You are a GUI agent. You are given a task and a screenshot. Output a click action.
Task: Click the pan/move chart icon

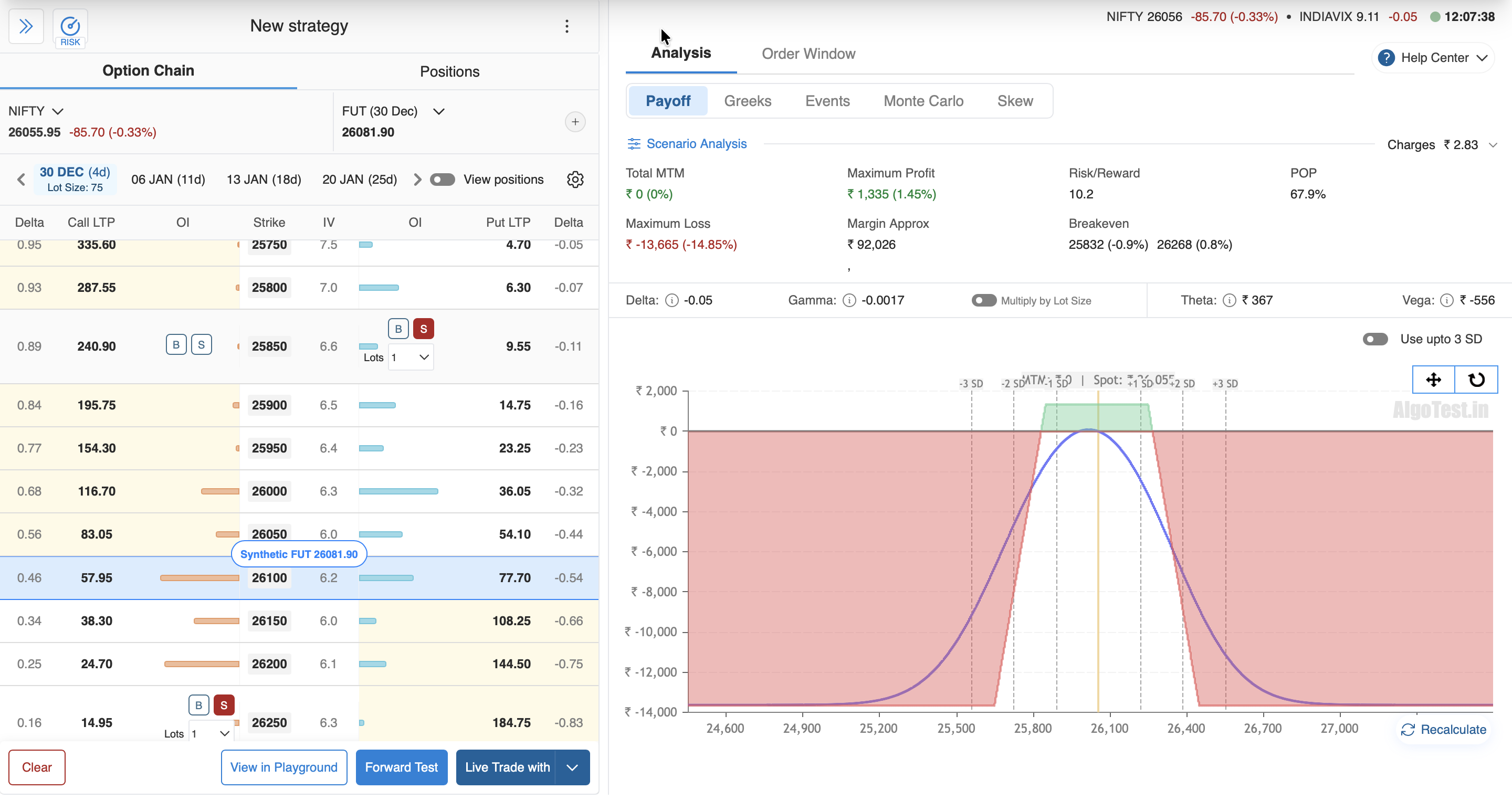(x=1433, y=380)
